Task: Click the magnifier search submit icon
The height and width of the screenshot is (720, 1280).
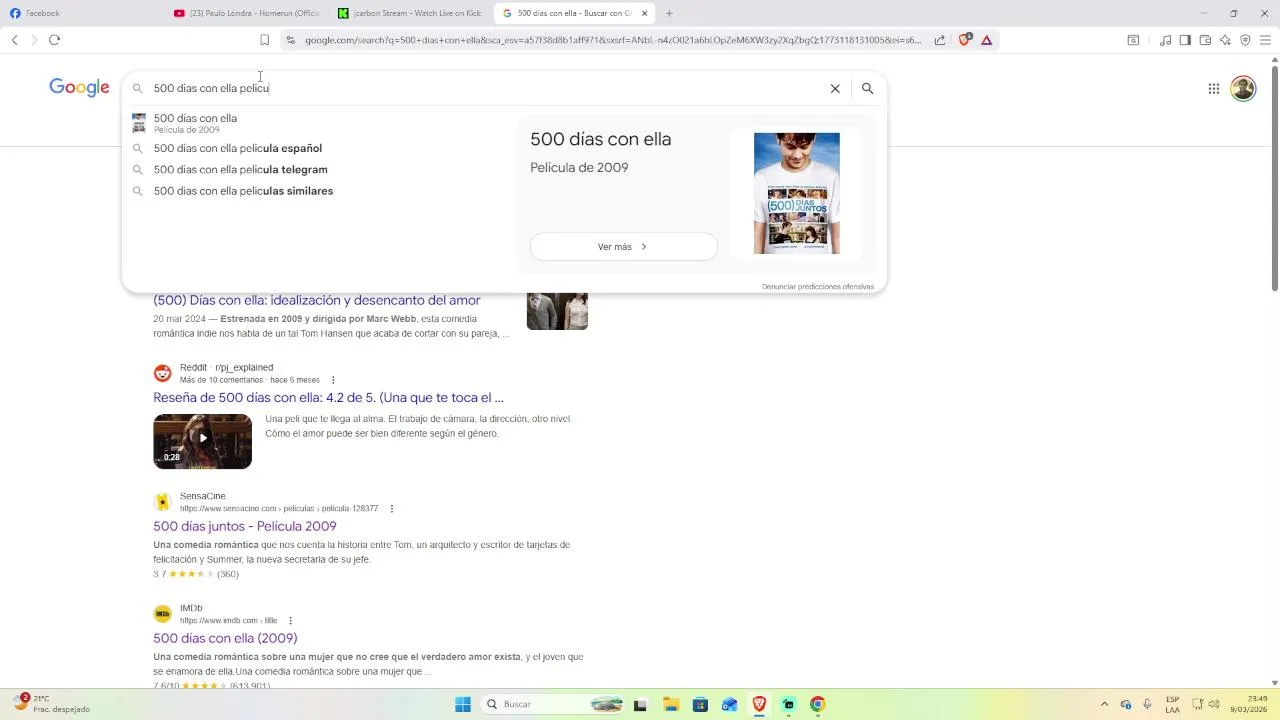Action: click(867, 88)
